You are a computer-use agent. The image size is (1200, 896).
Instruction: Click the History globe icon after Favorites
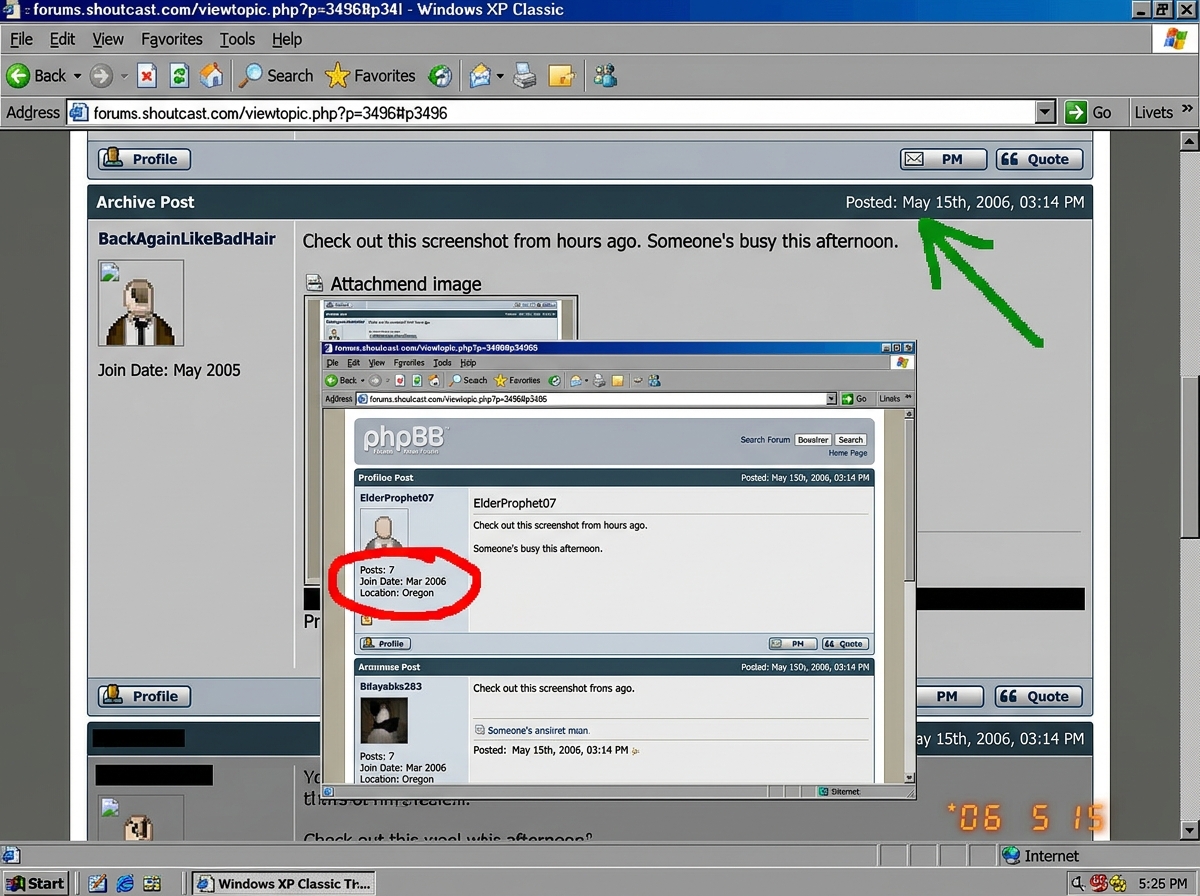coord(440,75)
